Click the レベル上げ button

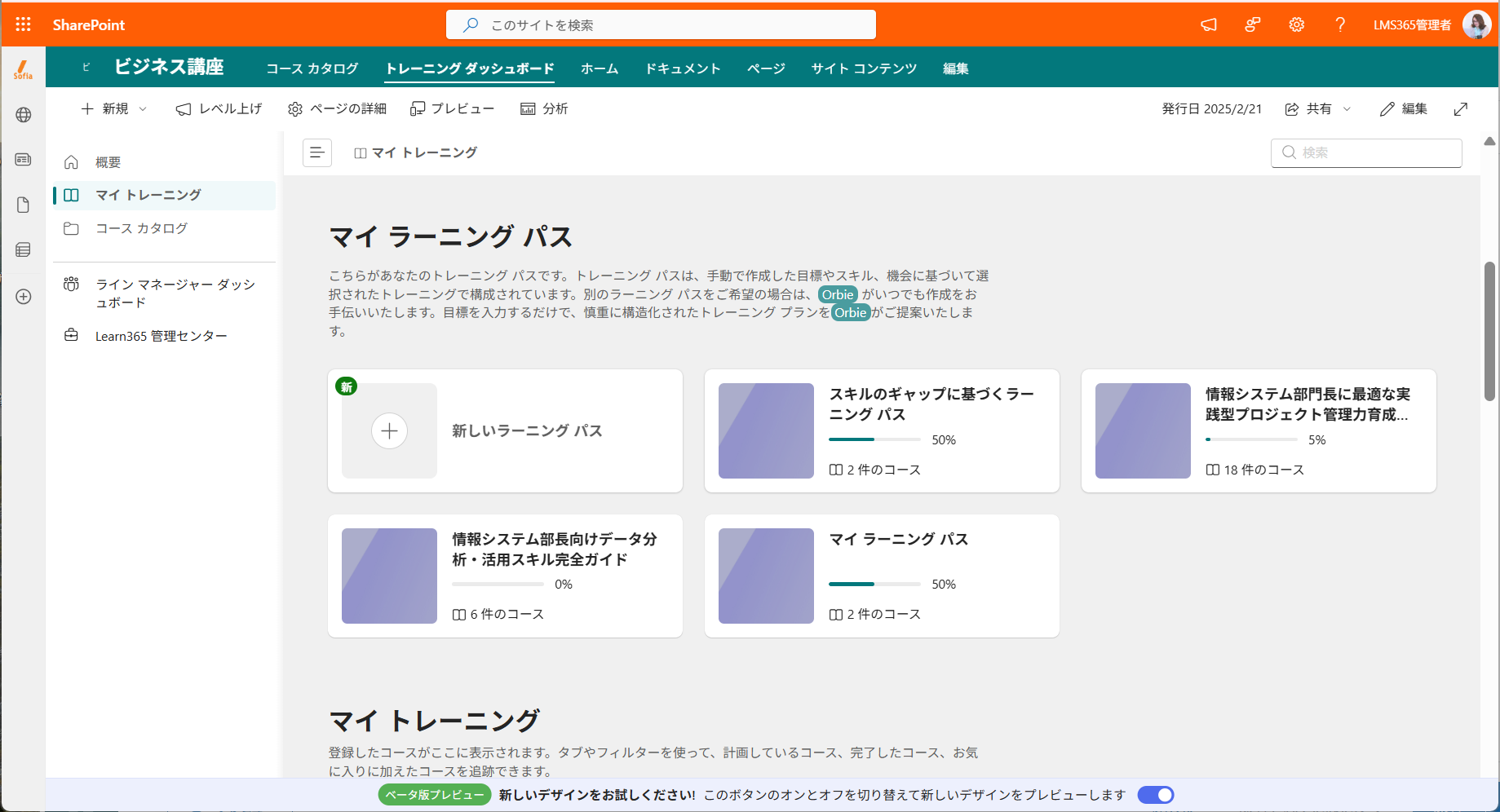coord(219,108)
